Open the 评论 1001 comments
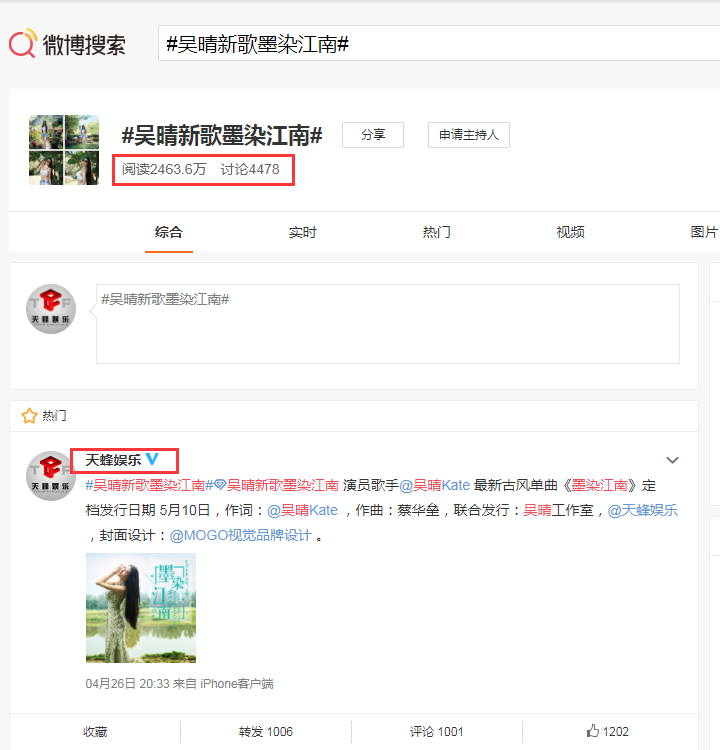The image size is (720, 750). pos(436,731)
